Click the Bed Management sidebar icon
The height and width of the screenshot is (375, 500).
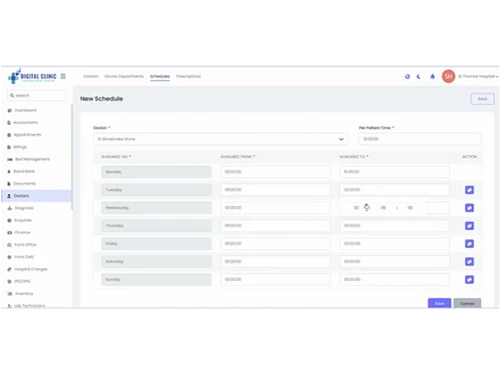[x=10, y=159]
